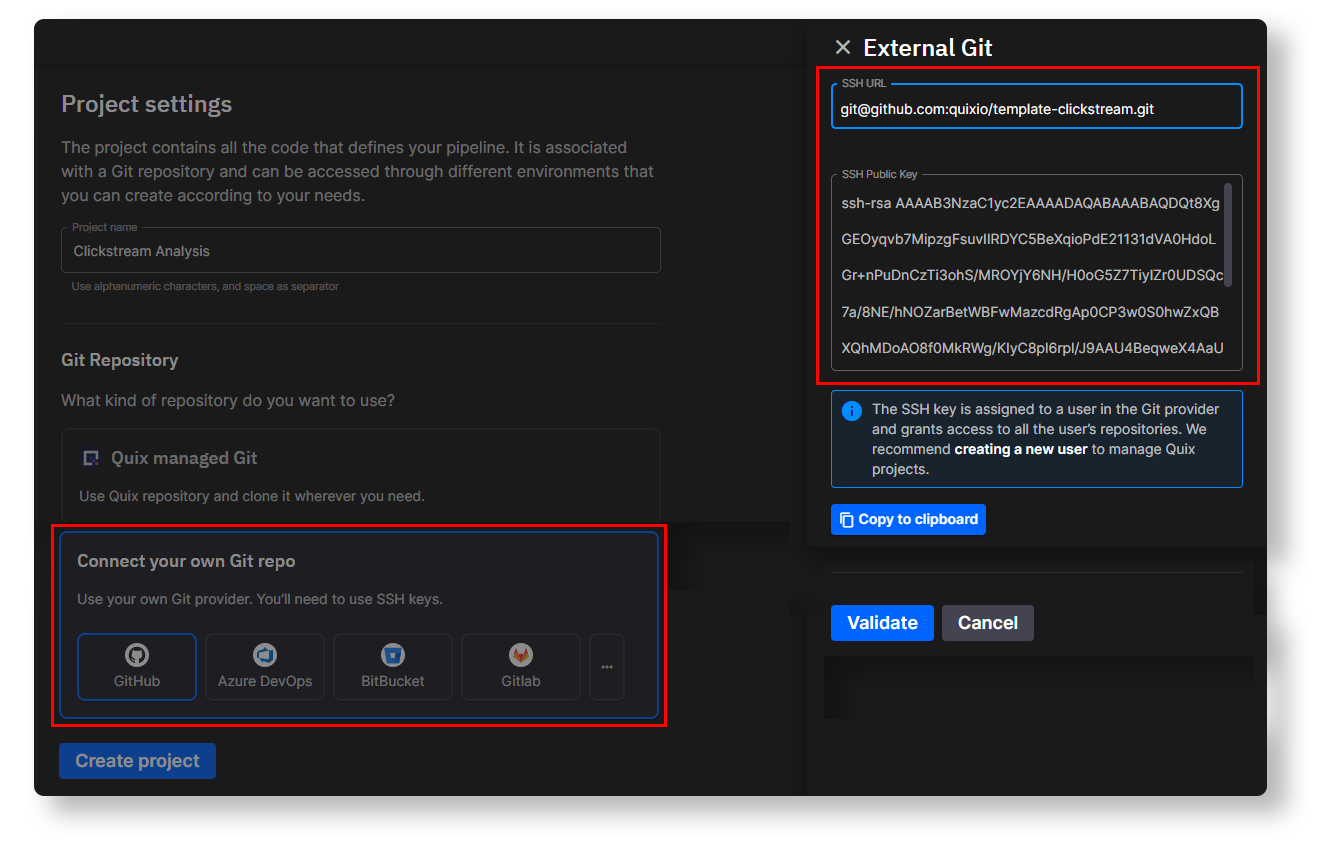This screenshot has height=860, width=1337.
Task: Click the 'Connect your own Git repo' heading
Action: [x=186, y=561]
